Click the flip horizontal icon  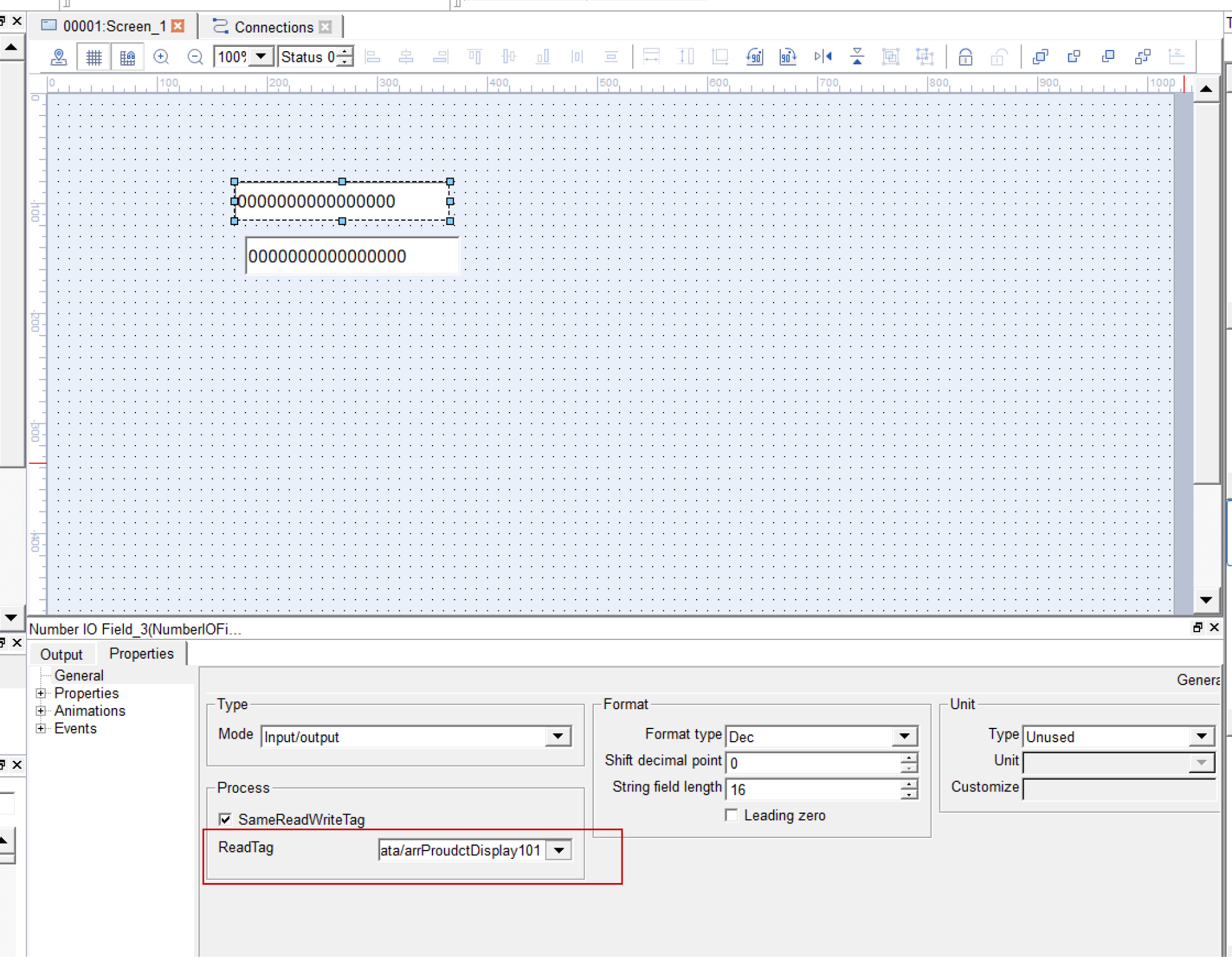click(823, 57)
